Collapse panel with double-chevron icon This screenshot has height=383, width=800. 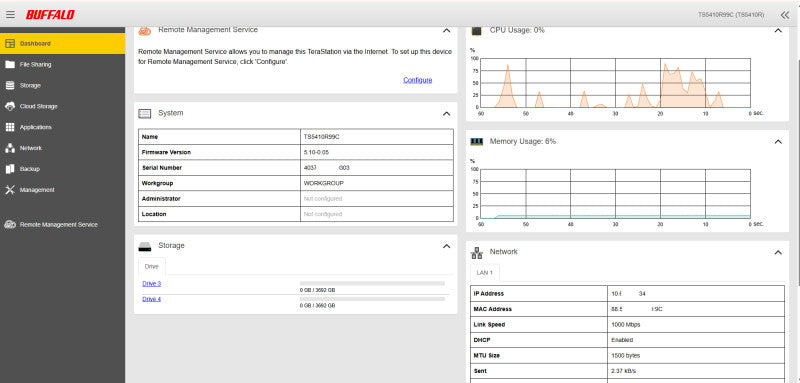[x=785, y=15]
